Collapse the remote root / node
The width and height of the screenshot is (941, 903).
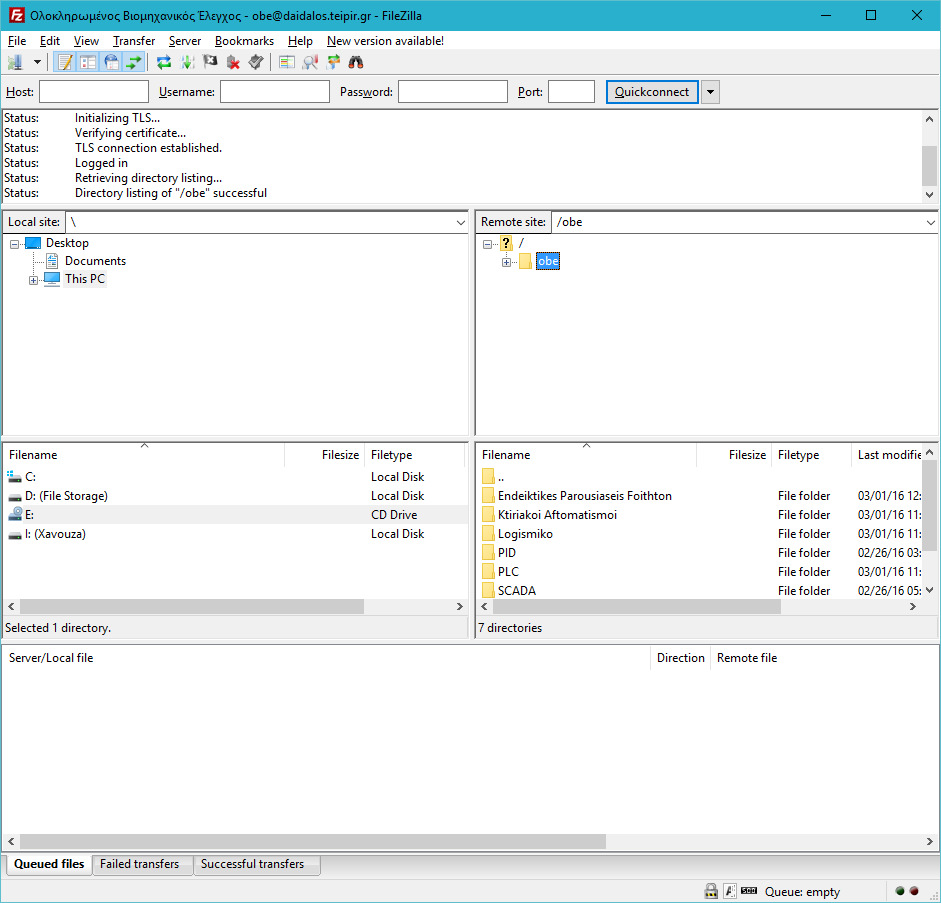487,244
